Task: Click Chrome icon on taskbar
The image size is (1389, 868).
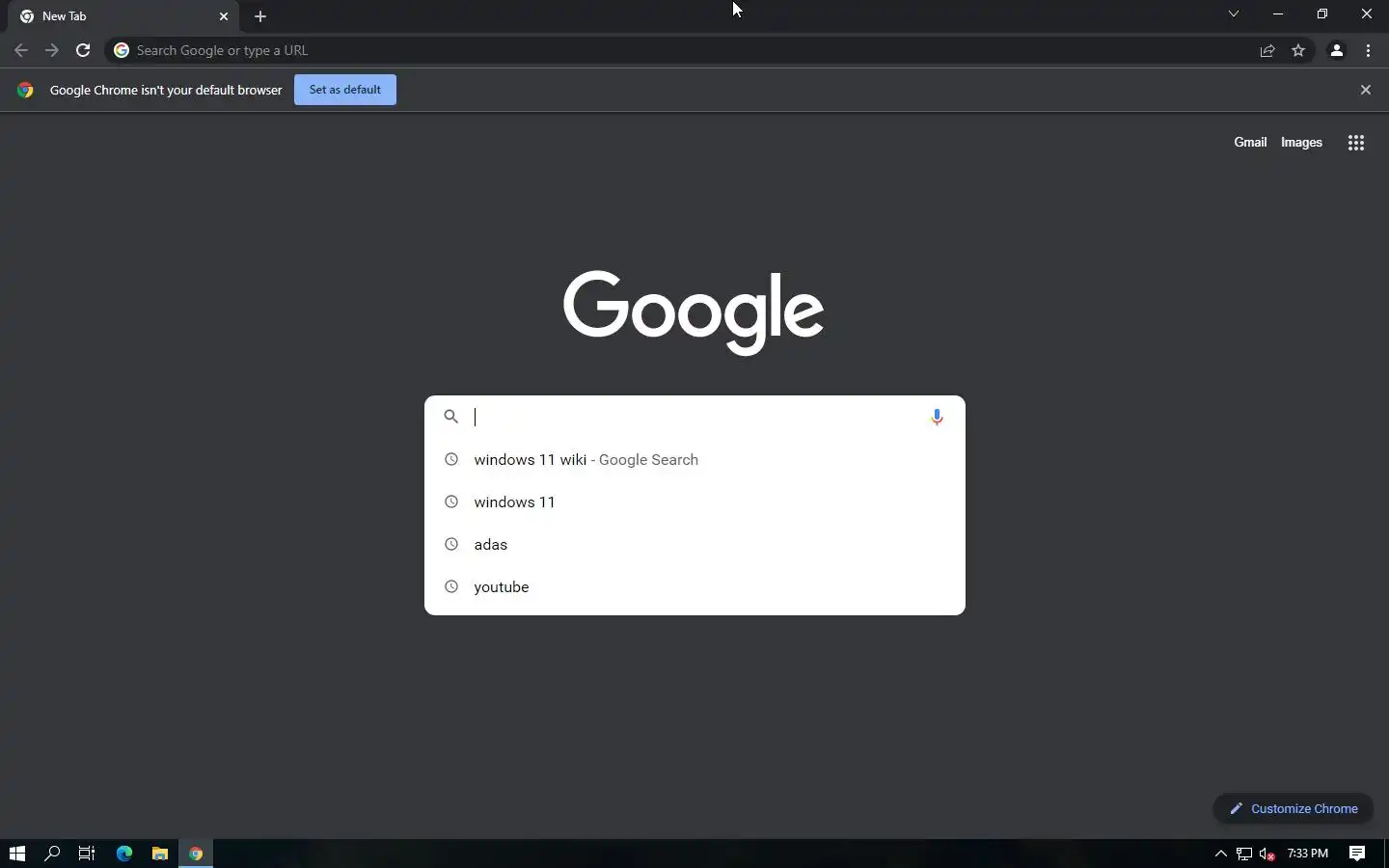Action: (x=196, y=854)
